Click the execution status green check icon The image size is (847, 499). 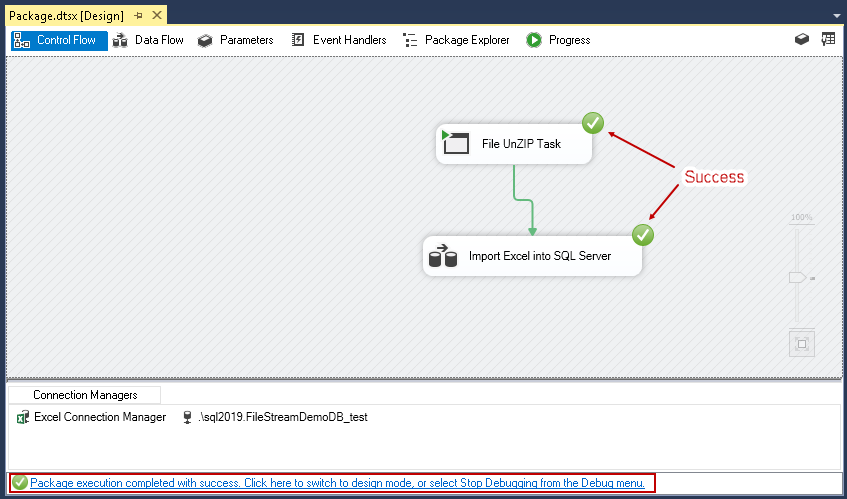click(x=19, y=483)
